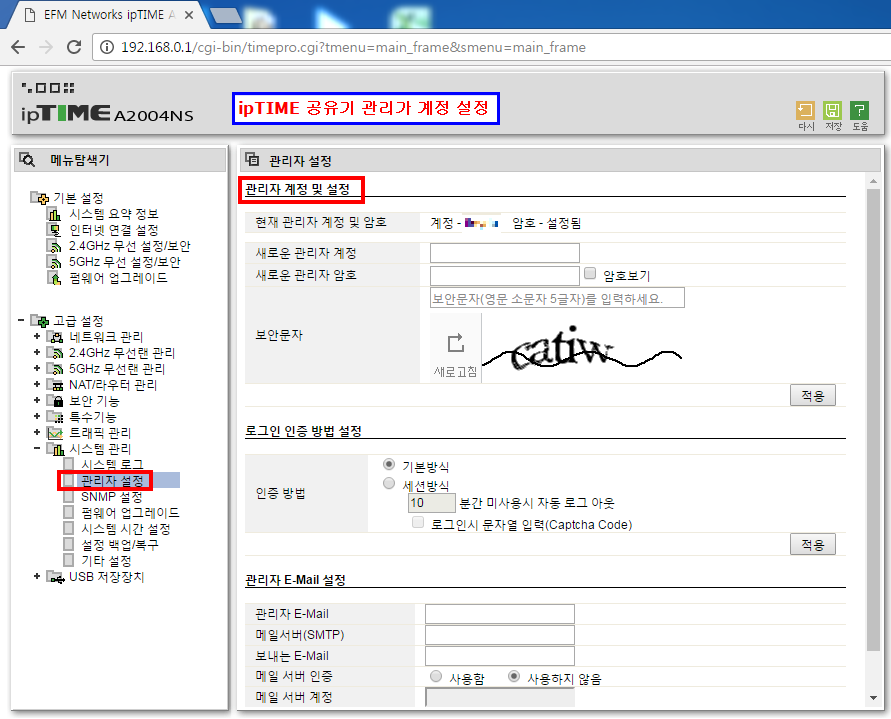
Task: Apply the captcha with the top 적용 button
Action: [x=813, y=394]
